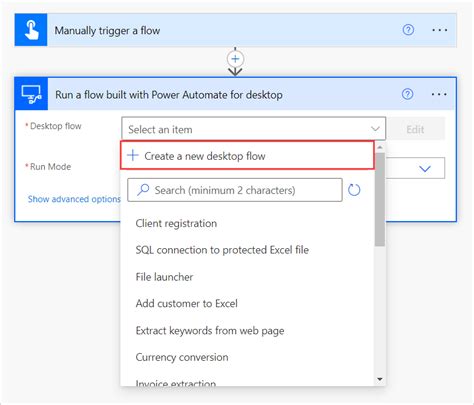This screenshot has width=474, height=405.
Task: Click the dropdown list scroll down arrow
Action: (380, 379)
